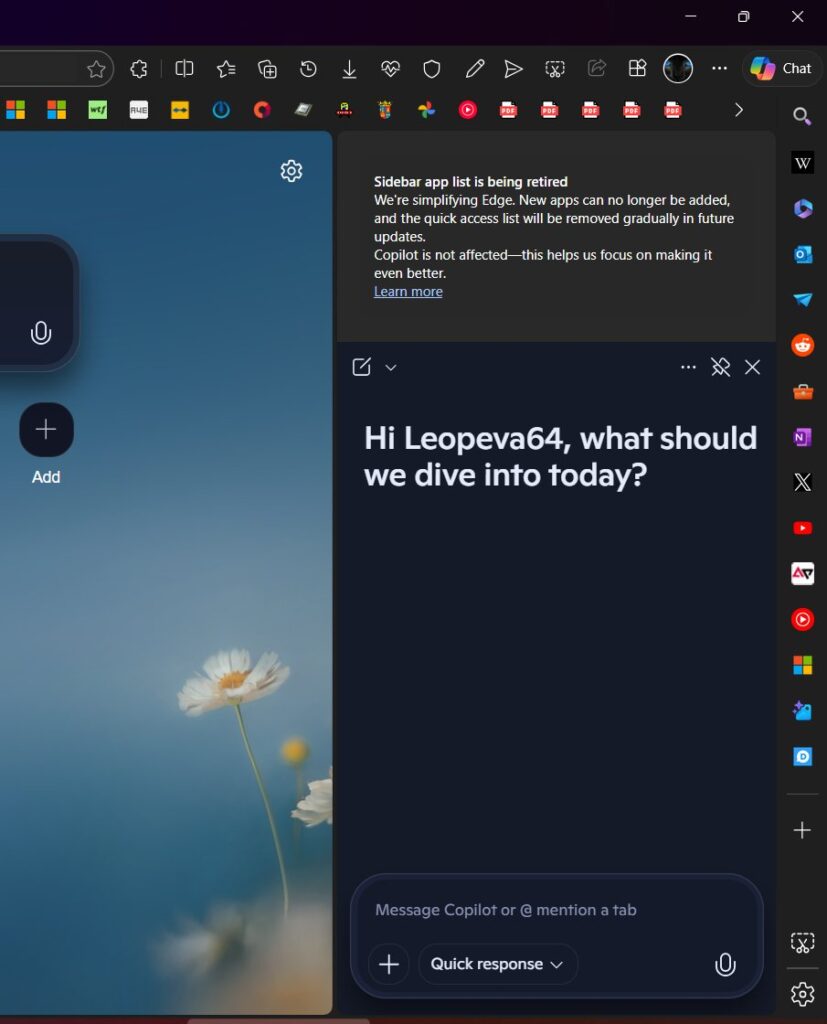Open the Extensions puzzle icon

pyautogui.click(x=139, y=68)
